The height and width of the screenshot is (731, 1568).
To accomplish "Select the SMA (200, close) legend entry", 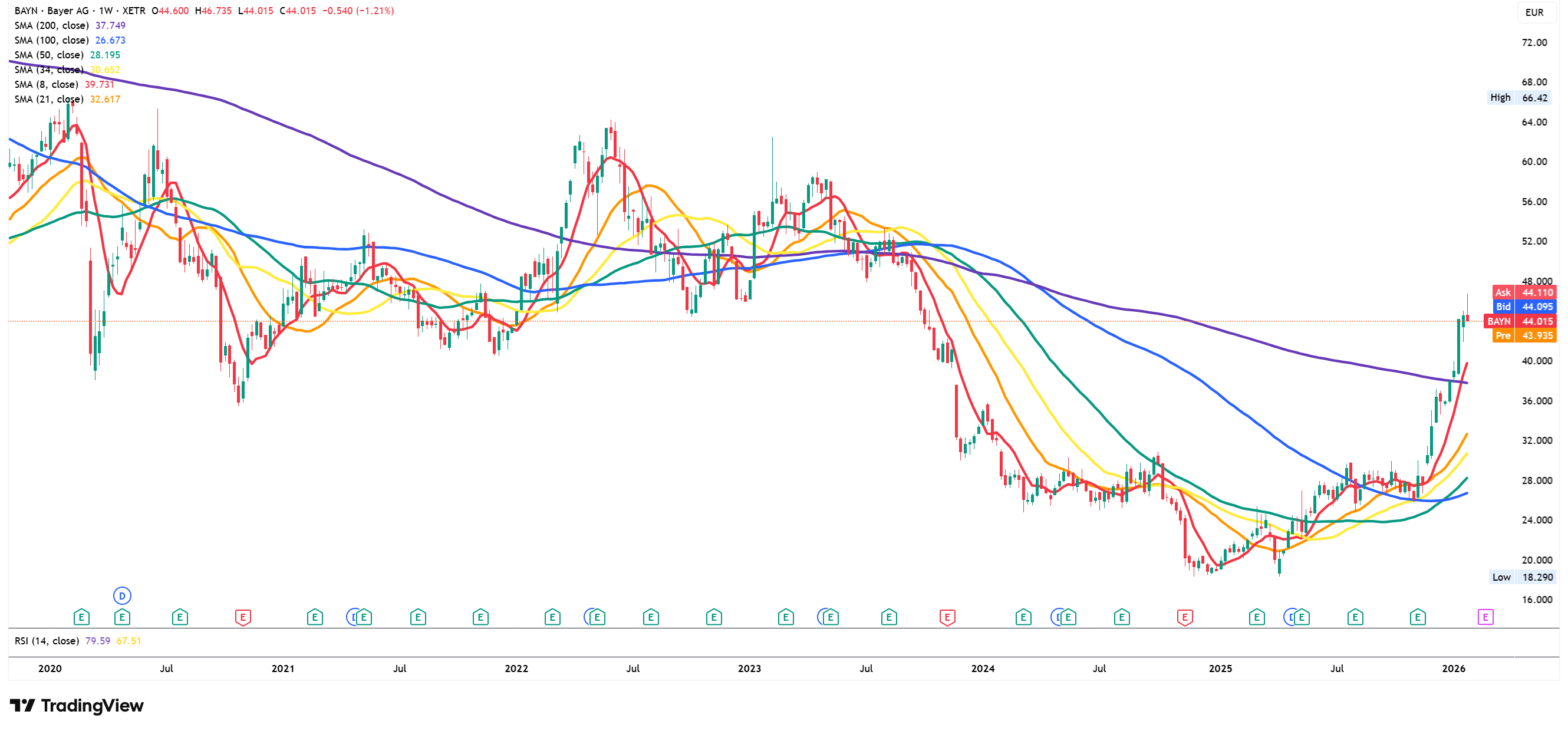I will click(x=52, y=25).
